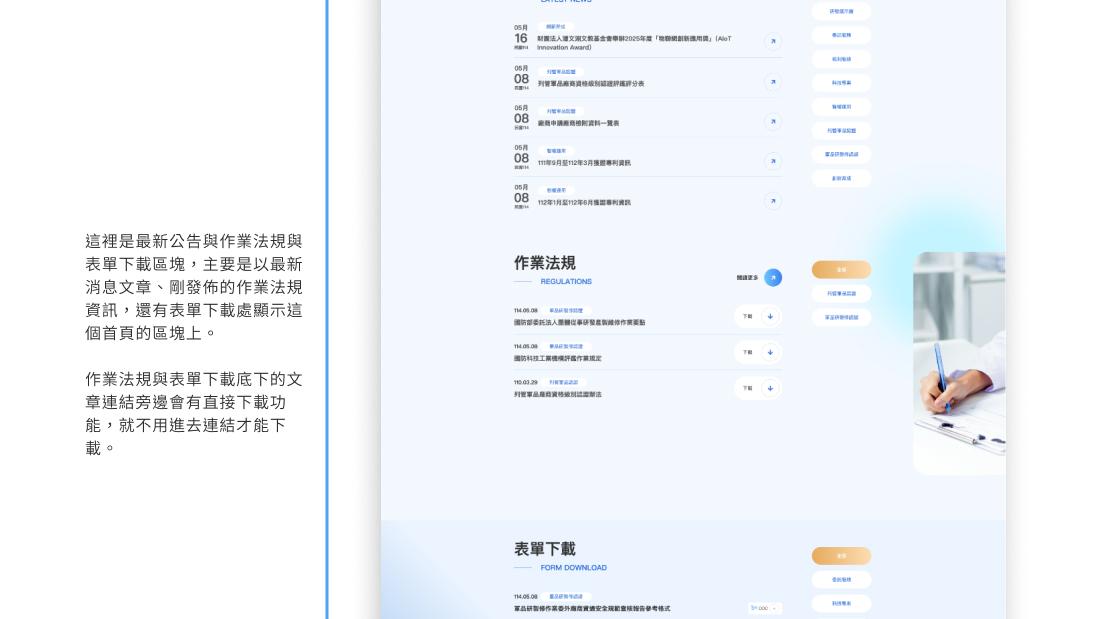
Task: Click the hand-writing photo thumbnail
Action: click(958, 363)
